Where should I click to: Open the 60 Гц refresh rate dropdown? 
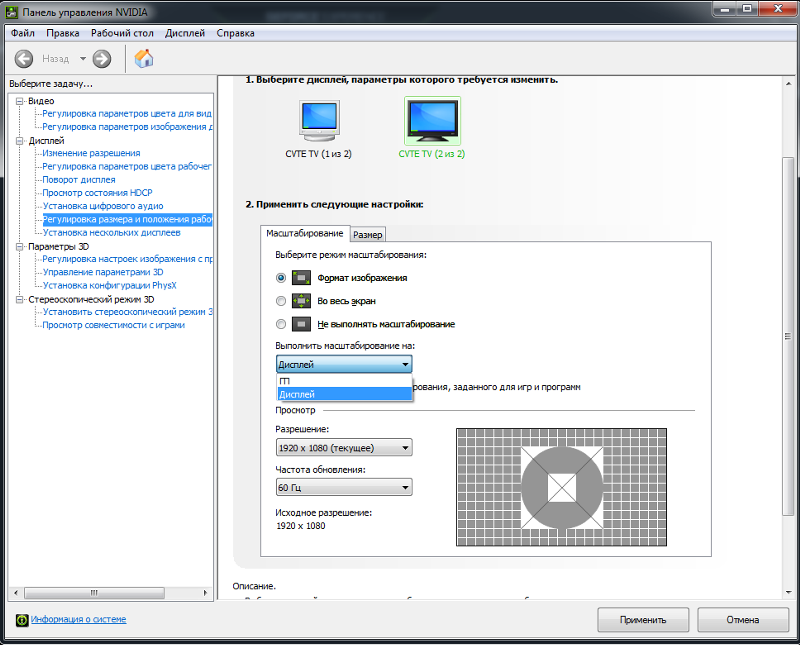coord(344,487)
